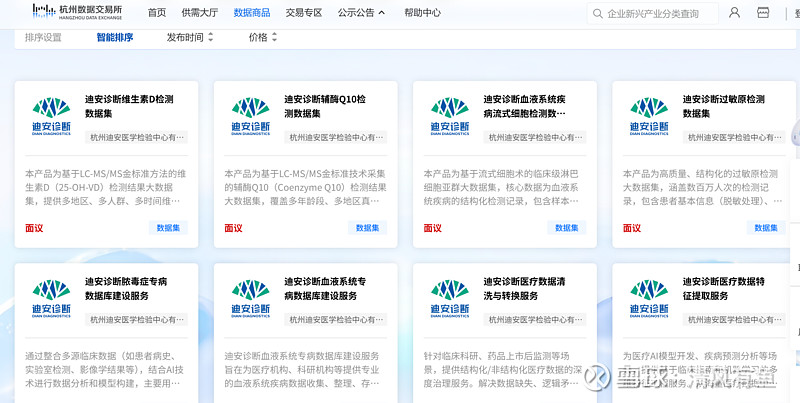Open 迪安诊断医疗数据特征提取服务 title
Screen dimensions: 800x403
coord(723,288)
